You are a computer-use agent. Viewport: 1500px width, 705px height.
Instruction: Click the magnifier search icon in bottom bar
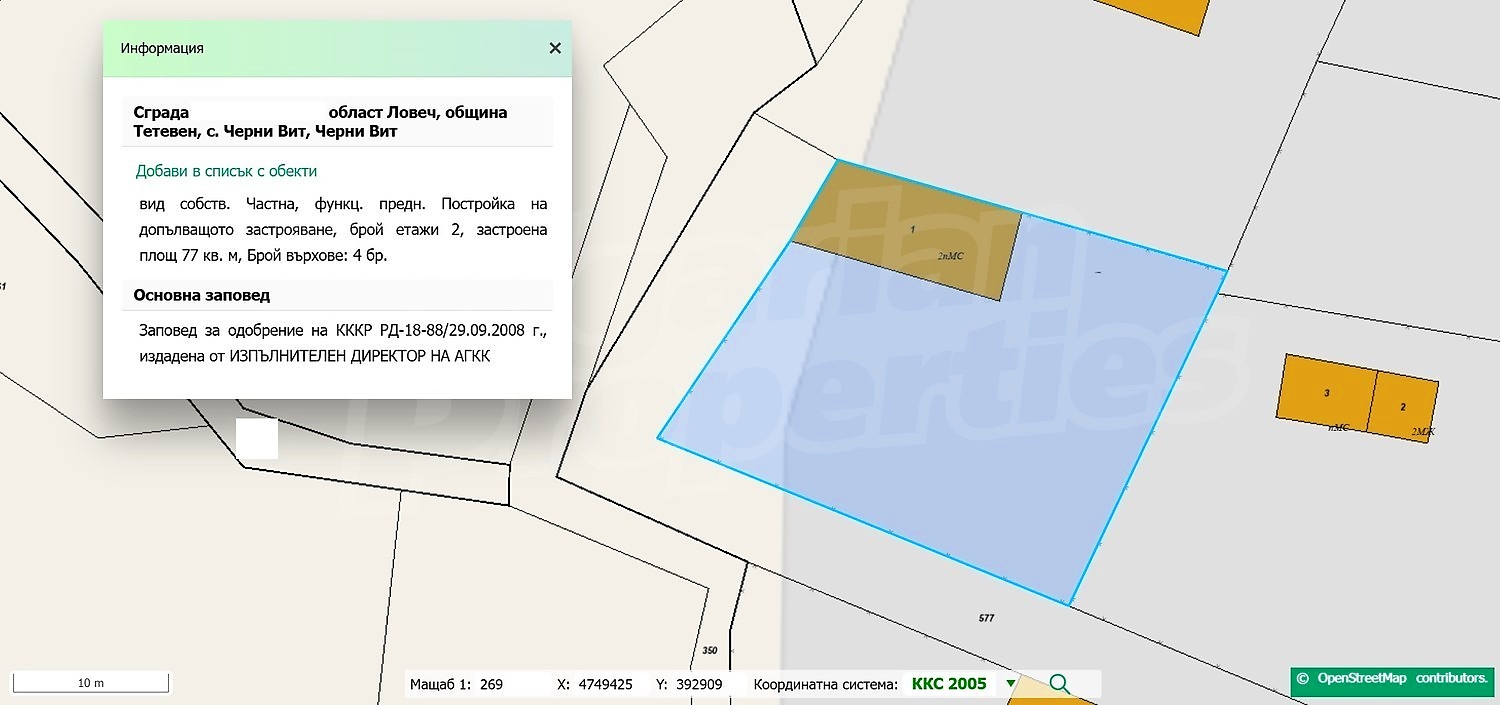click(1059, 684)
